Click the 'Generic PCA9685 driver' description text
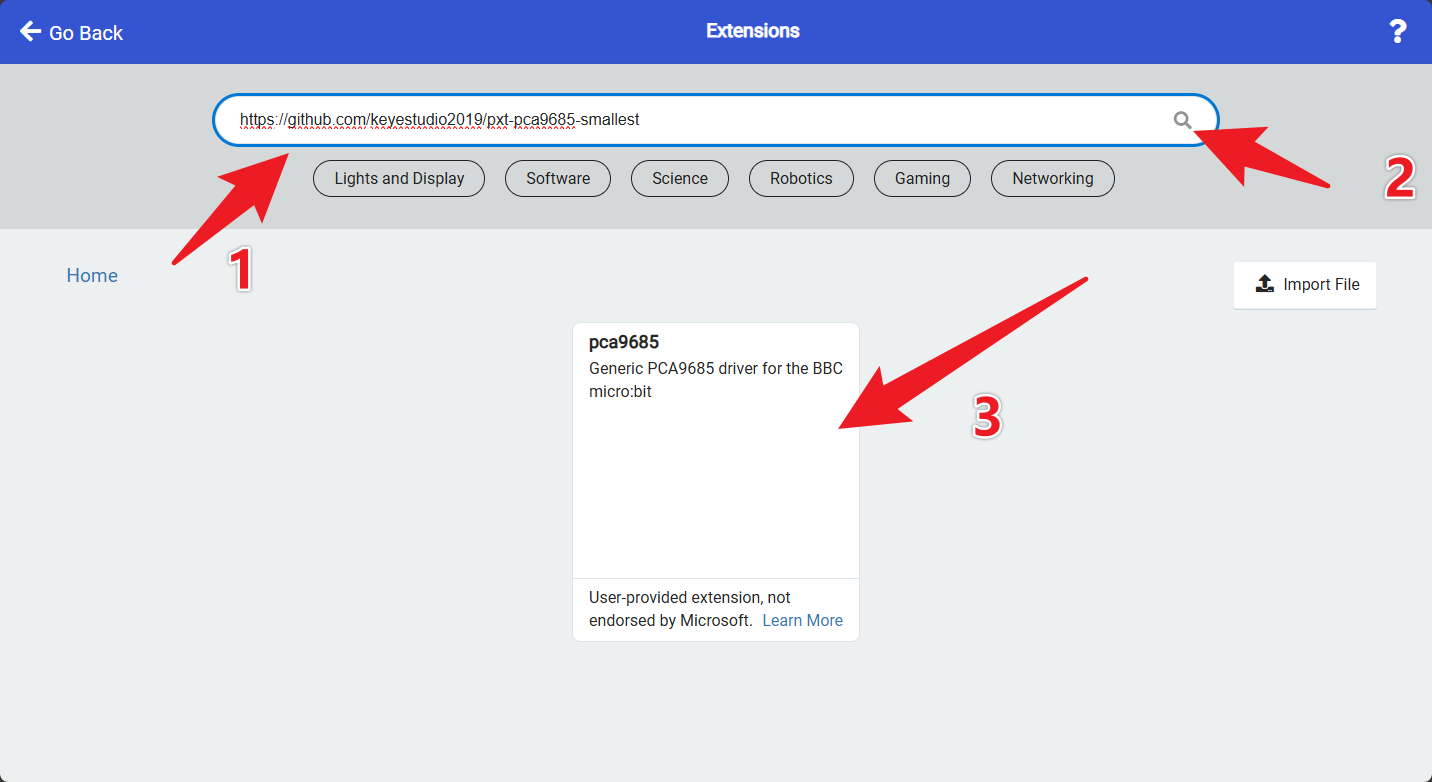This screenshot has width=1432, height=782. point(716,380)
